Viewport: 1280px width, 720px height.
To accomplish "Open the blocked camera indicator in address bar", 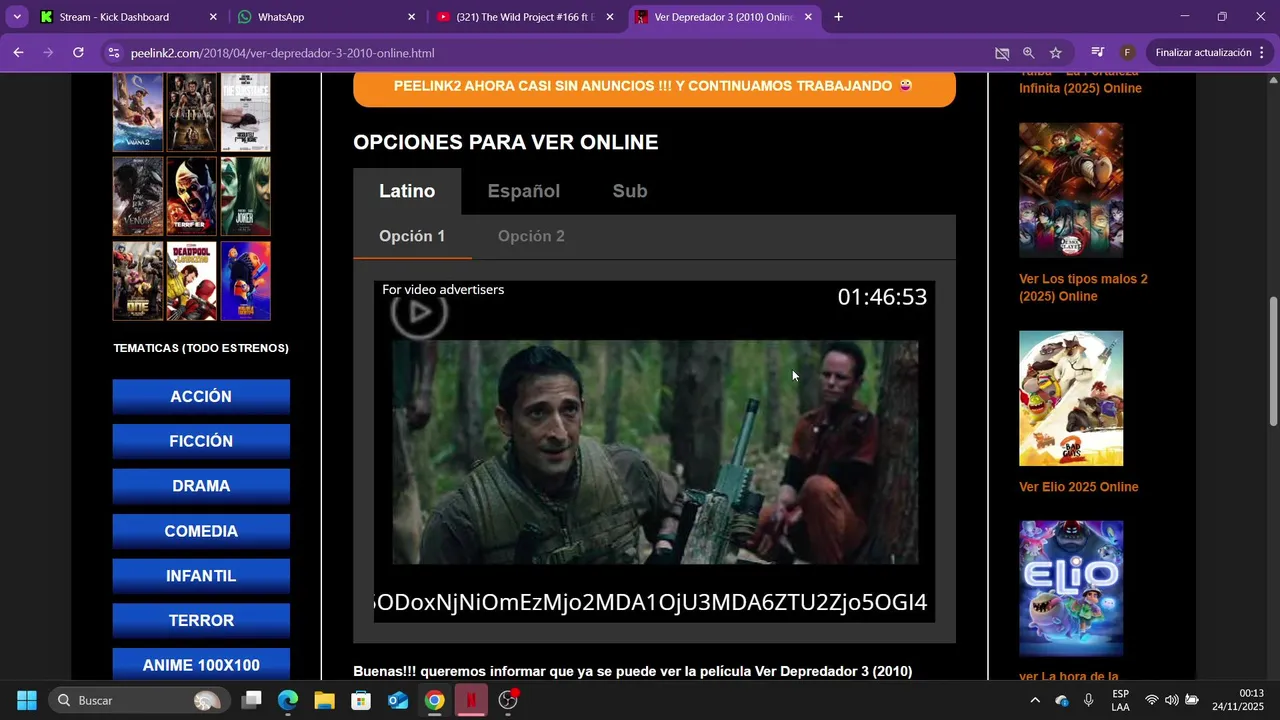I will (x=1002, y=53).
